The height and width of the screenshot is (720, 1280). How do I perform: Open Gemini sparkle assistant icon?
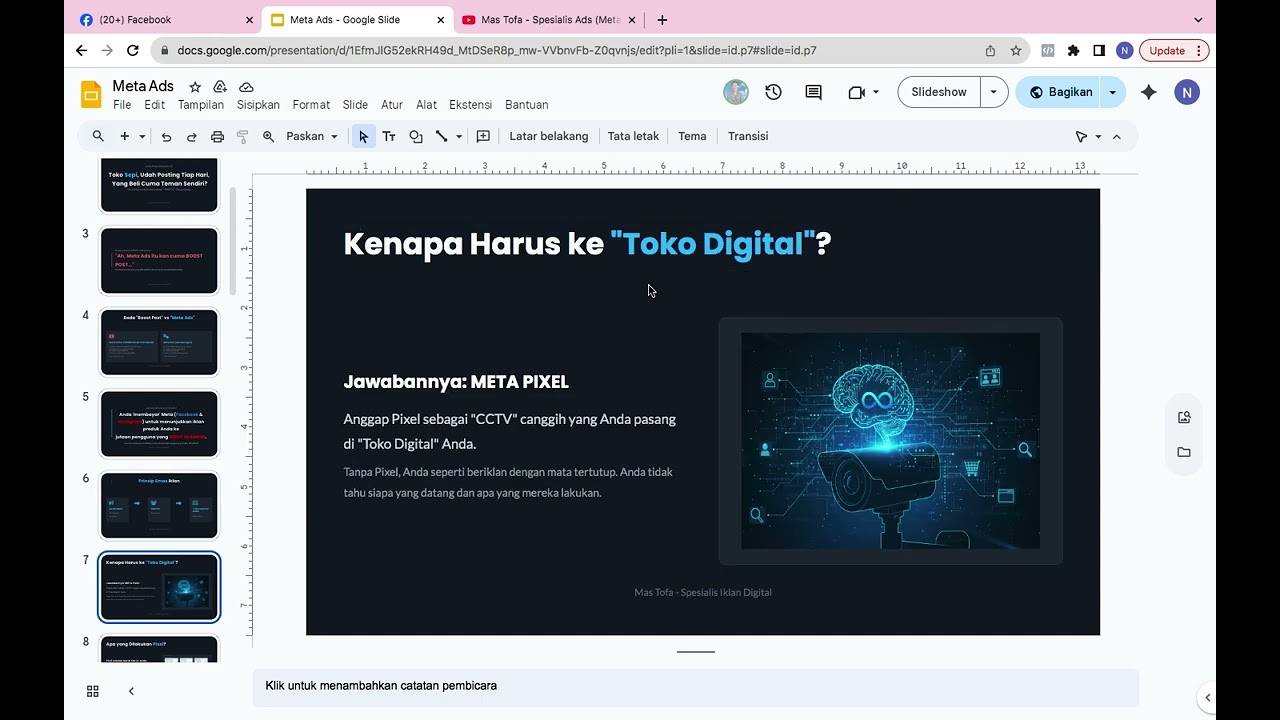click(x=1149, y=92)
